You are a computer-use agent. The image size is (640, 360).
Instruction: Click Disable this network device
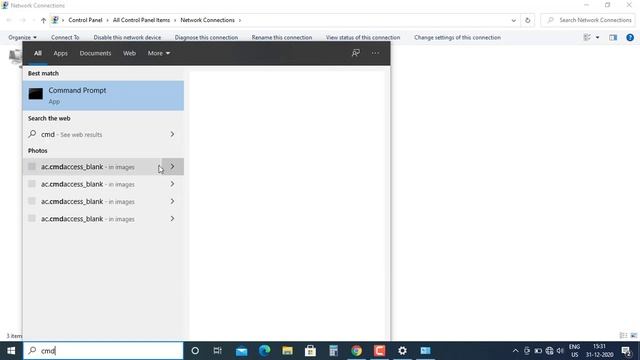[127, 38]
